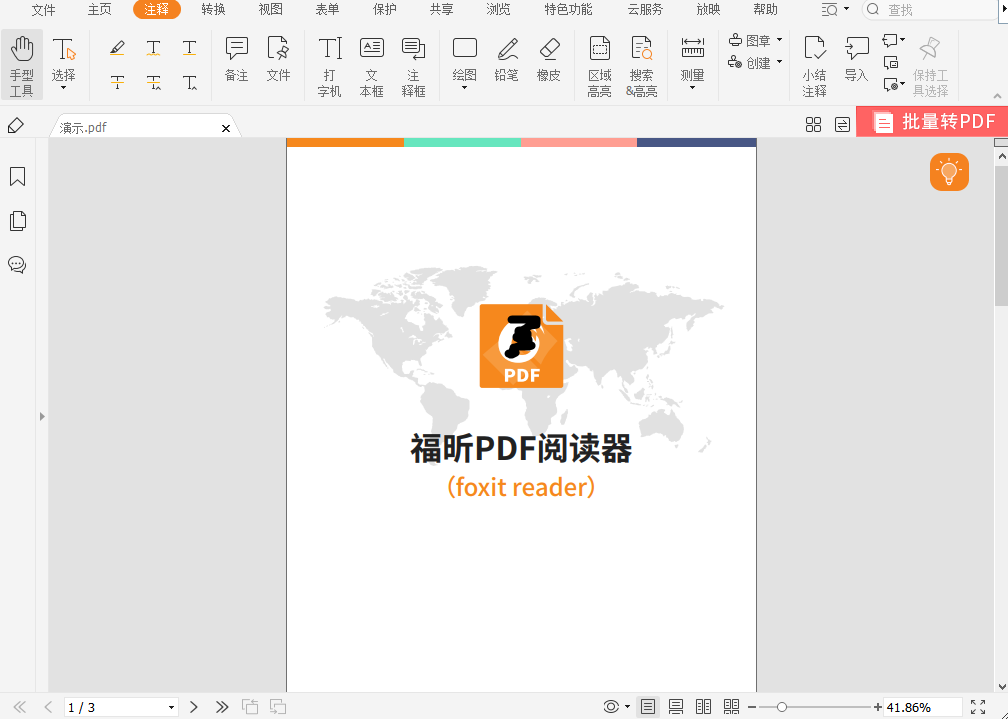Viewport: 1008px width, 719px height.
Task: Select the 打字机 (Typewriter) tool
Action: [x=330, y=64]
